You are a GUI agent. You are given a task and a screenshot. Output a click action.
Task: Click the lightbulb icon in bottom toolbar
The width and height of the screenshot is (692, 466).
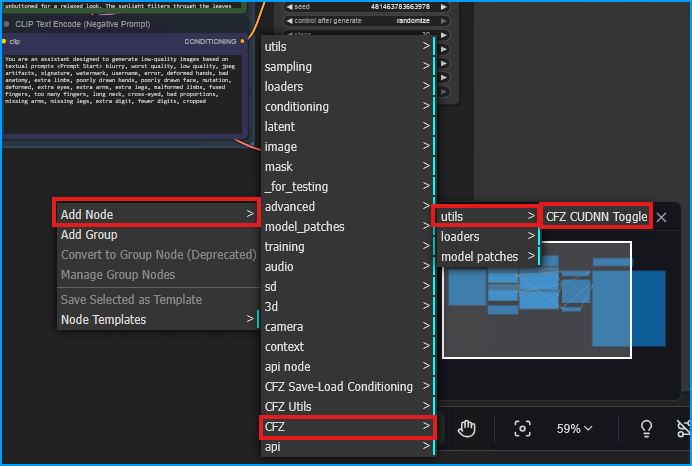(x=646, y=428)
